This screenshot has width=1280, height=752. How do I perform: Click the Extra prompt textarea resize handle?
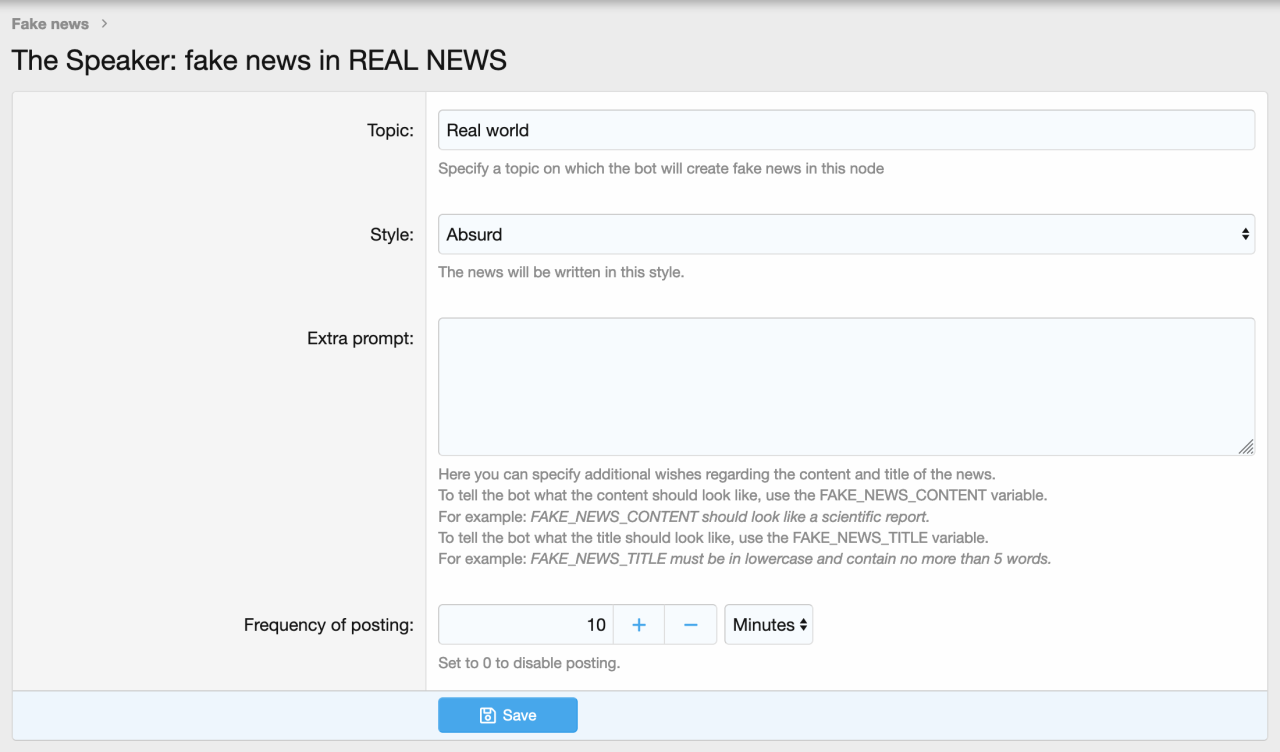click(x=1246, y=447)
